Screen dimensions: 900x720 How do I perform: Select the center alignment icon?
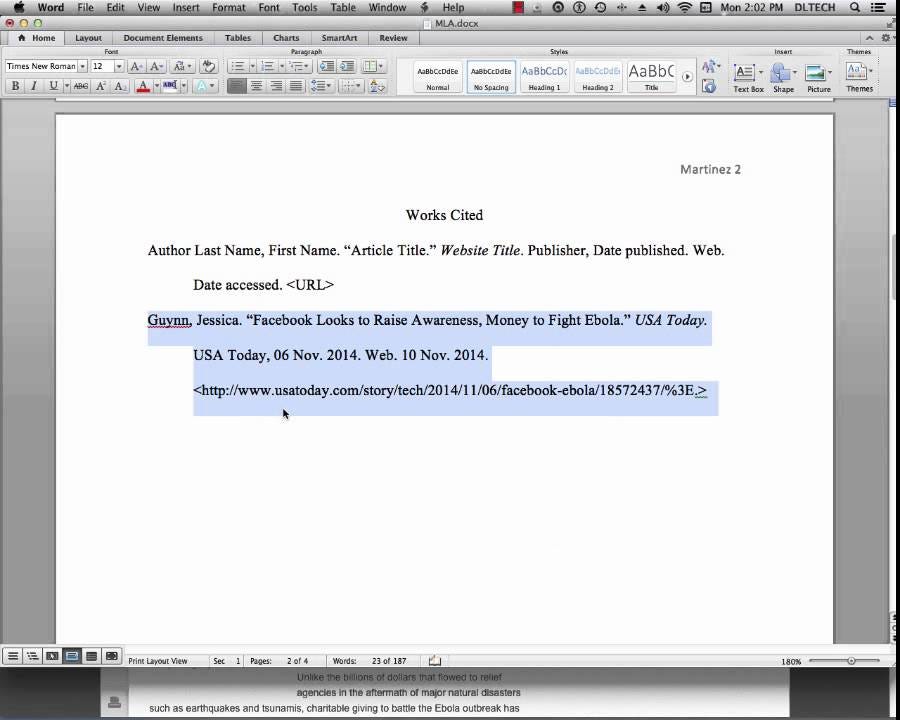tap(254, 86)
